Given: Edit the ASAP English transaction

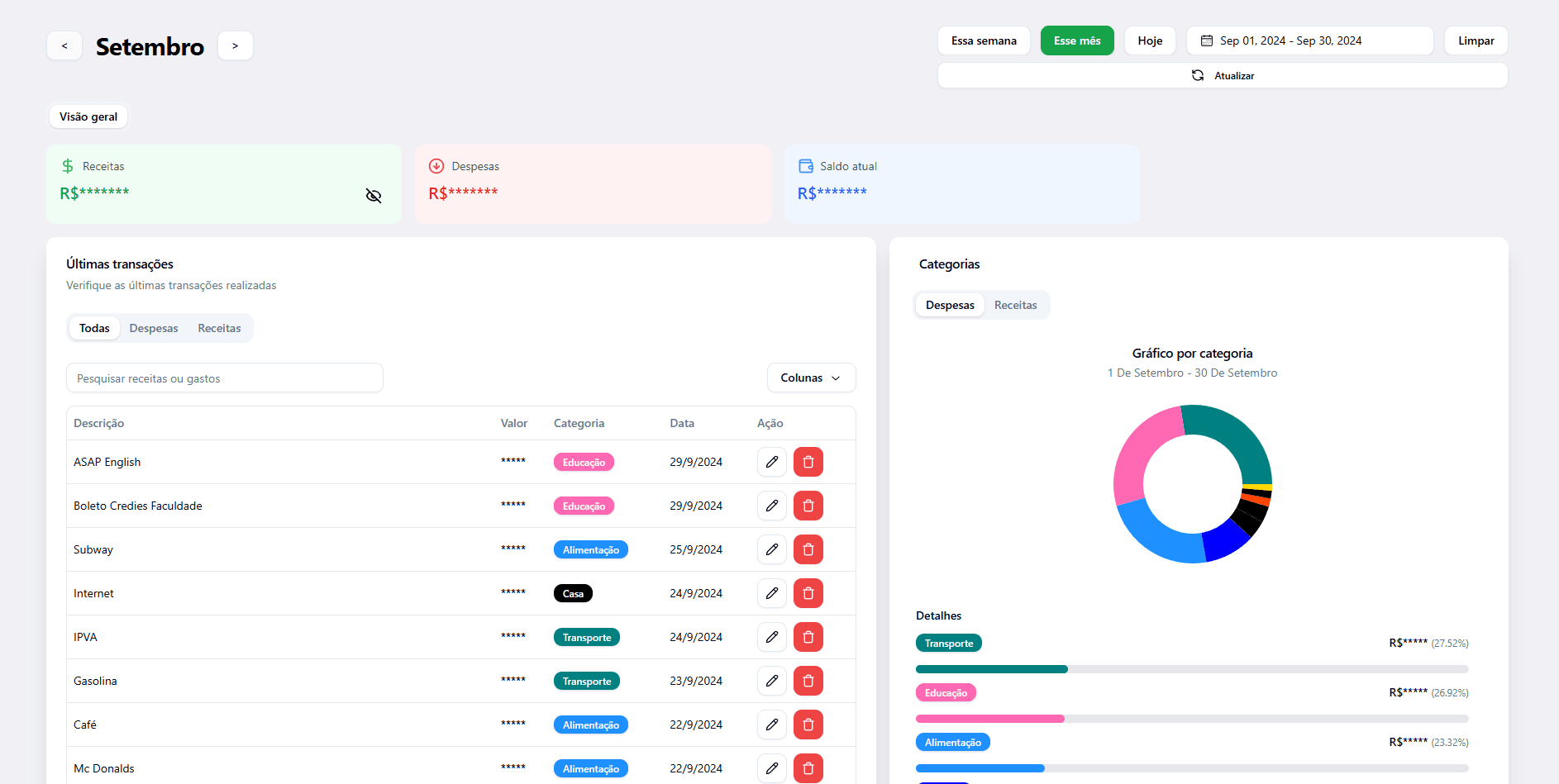Looking at the screenshot, I should tap(771, 462).
